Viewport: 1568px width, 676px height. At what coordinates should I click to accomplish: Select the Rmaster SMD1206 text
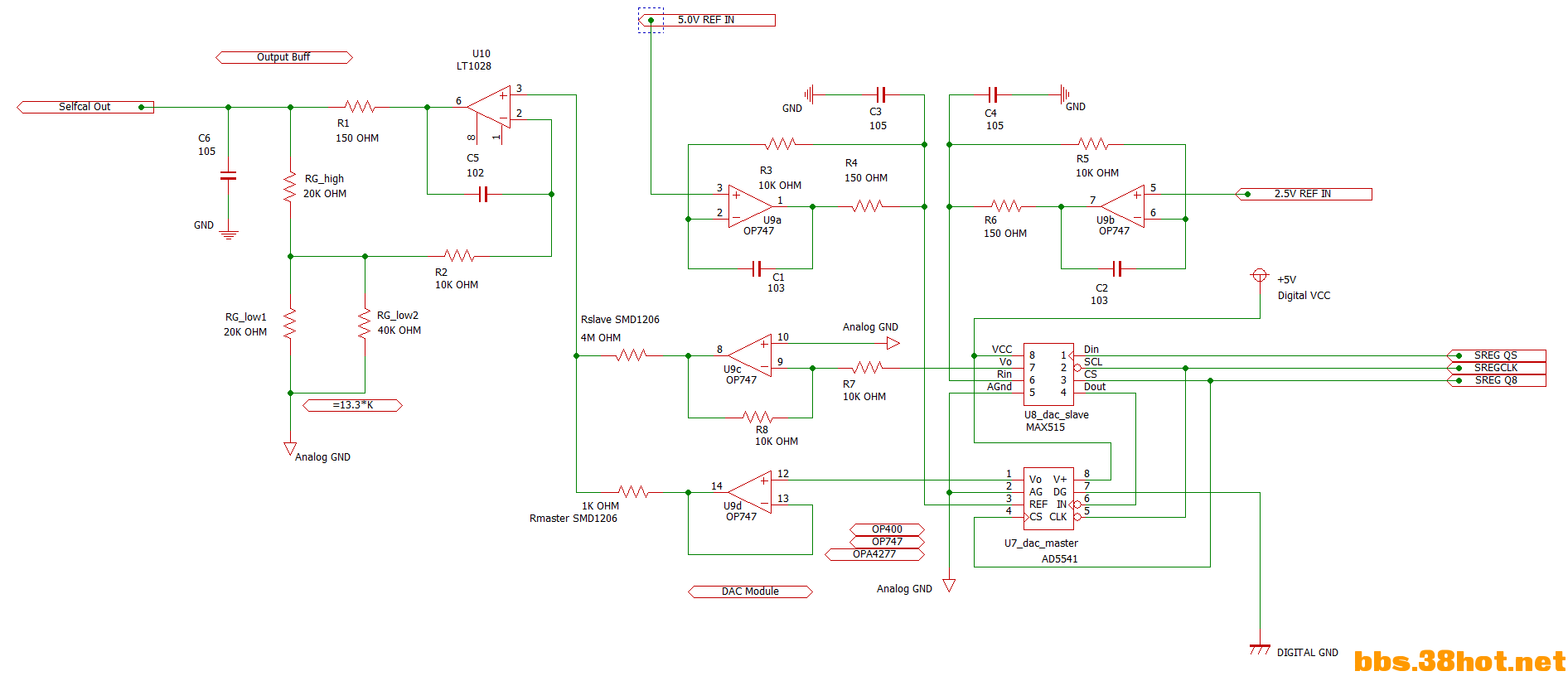click(x=573, y=519)
